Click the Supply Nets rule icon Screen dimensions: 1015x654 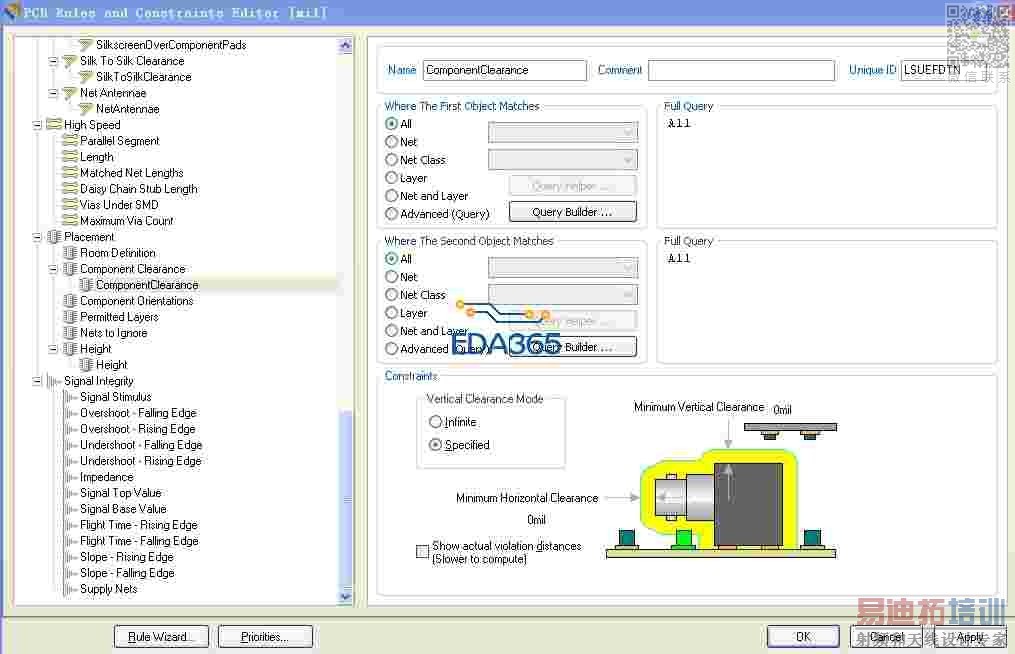(71, 589)
